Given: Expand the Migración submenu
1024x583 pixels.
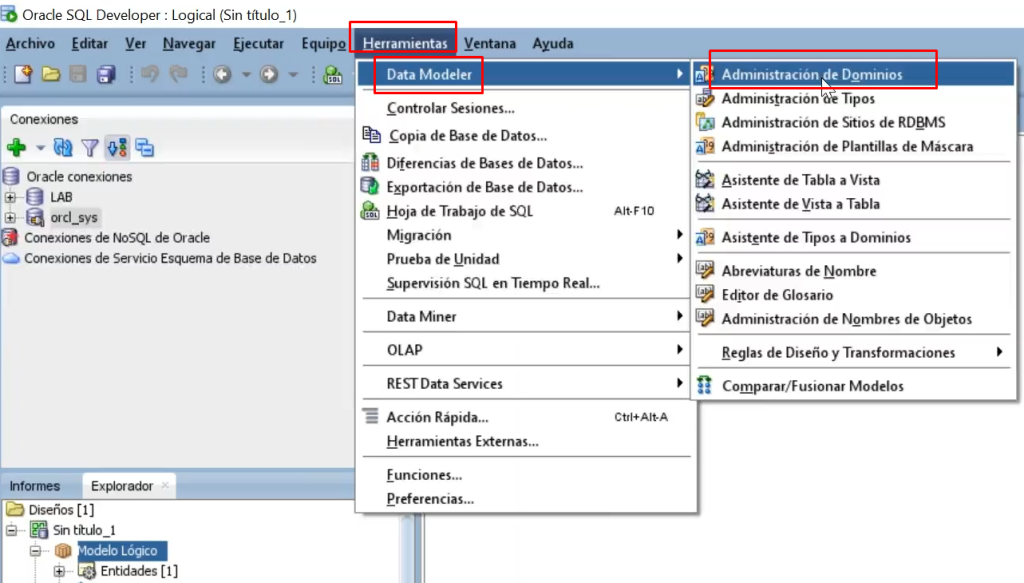Looking at the screenshot, I should (679, 234).
